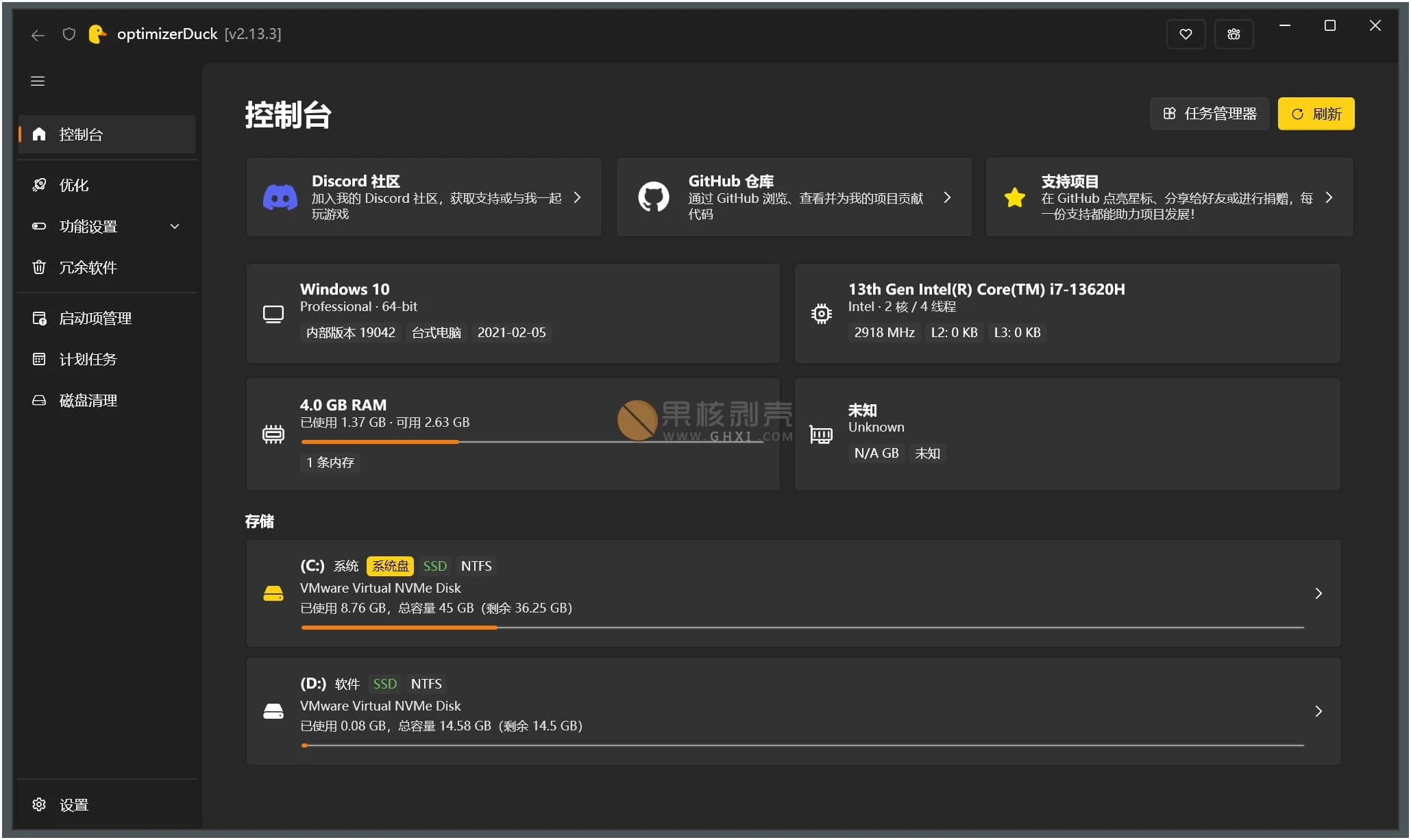Click the version label v2.13.3
The height and width of the screenshot is (840, 1411).
pos(253,34)
